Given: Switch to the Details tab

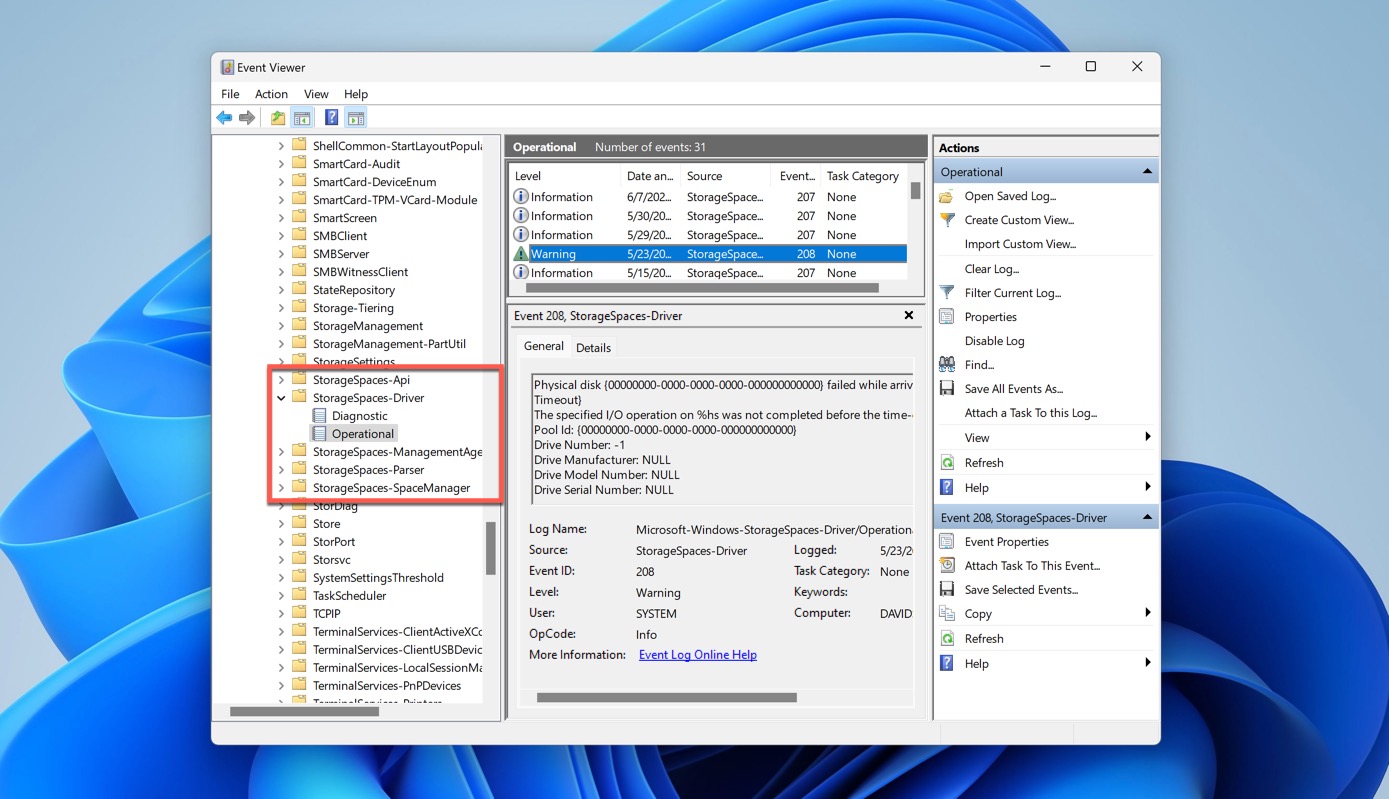Looking at the screenshot, I should [593, 348].
